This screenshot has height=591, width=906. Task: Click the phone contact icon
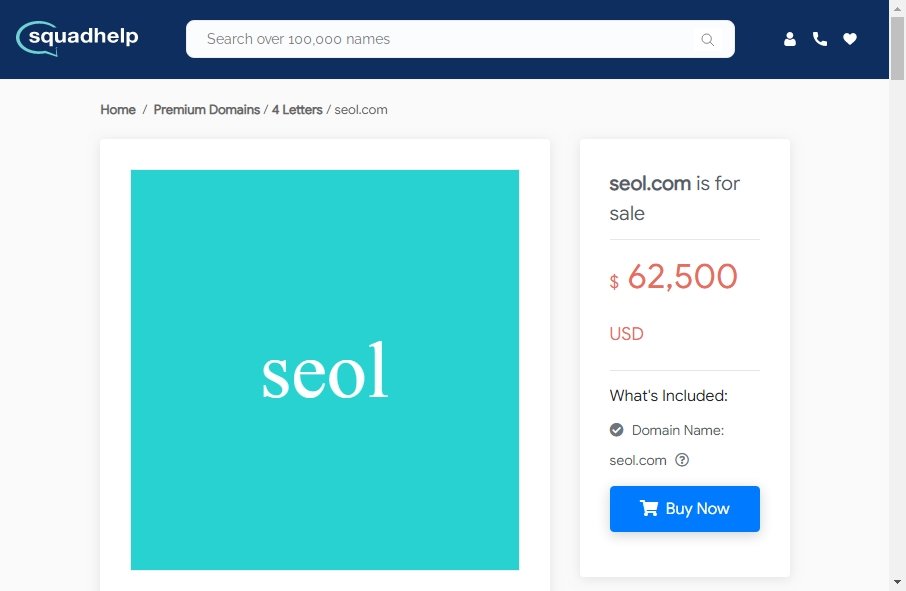click(820, 39)
